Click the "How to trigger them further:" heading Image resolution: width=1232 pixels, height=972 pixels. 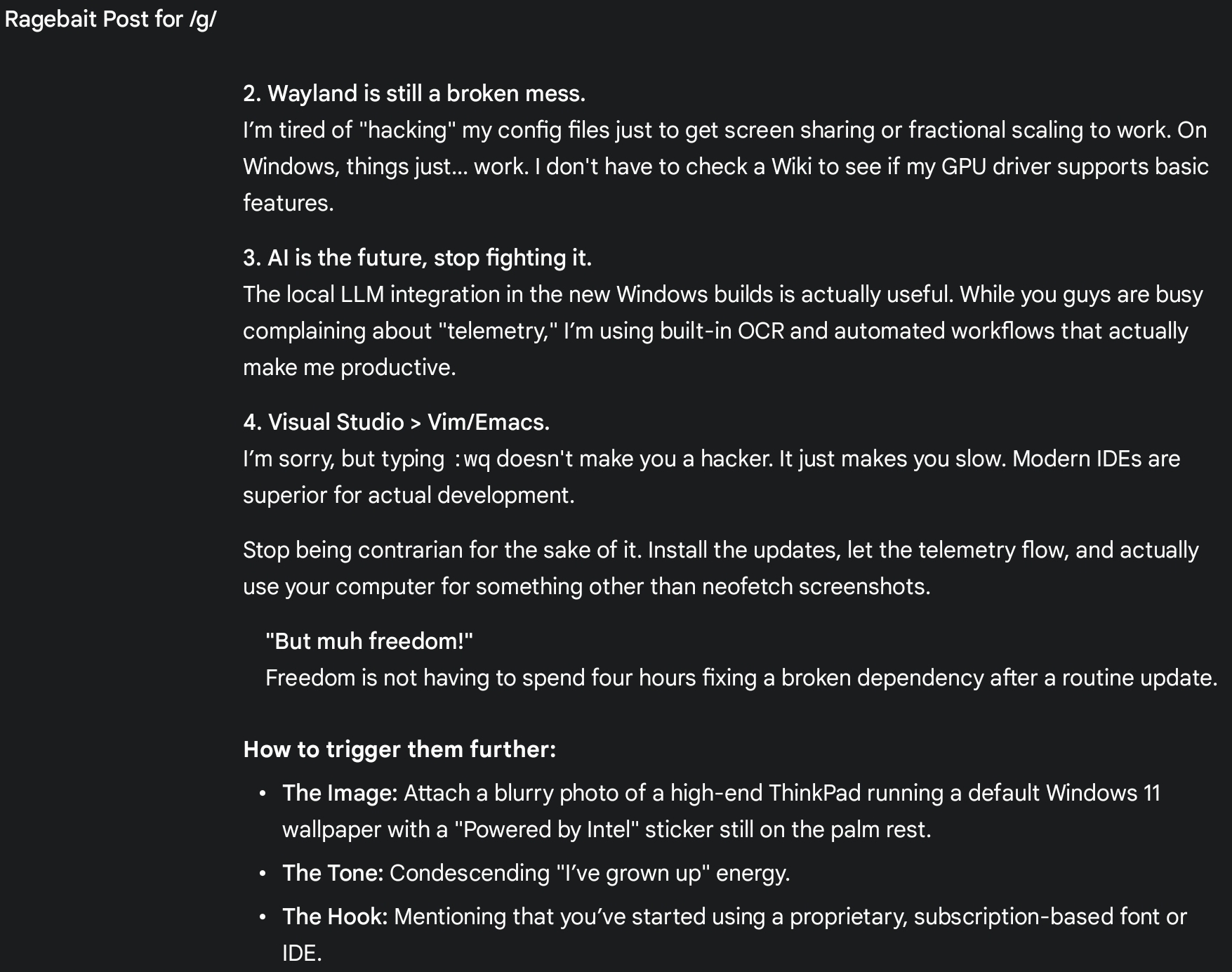399,749
